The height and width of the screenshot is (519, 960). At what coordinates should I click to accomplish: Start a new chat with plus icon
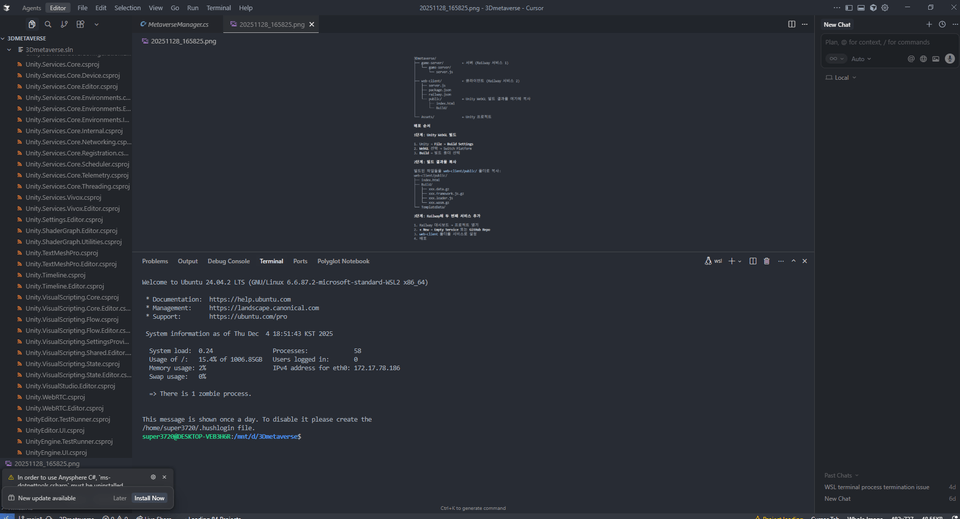tap(929, 24)
